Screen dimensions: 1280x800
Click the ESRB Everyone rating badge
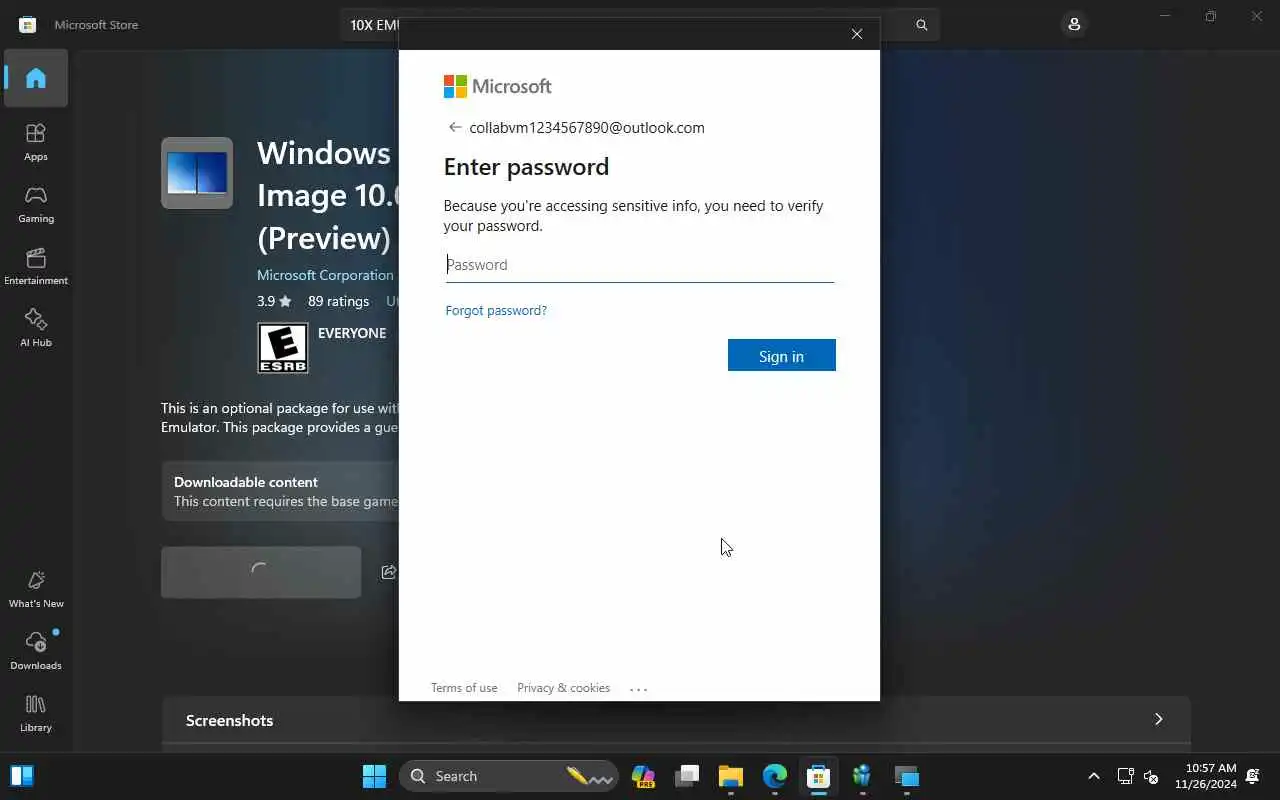pyautogui.click(x=283, y=348)
